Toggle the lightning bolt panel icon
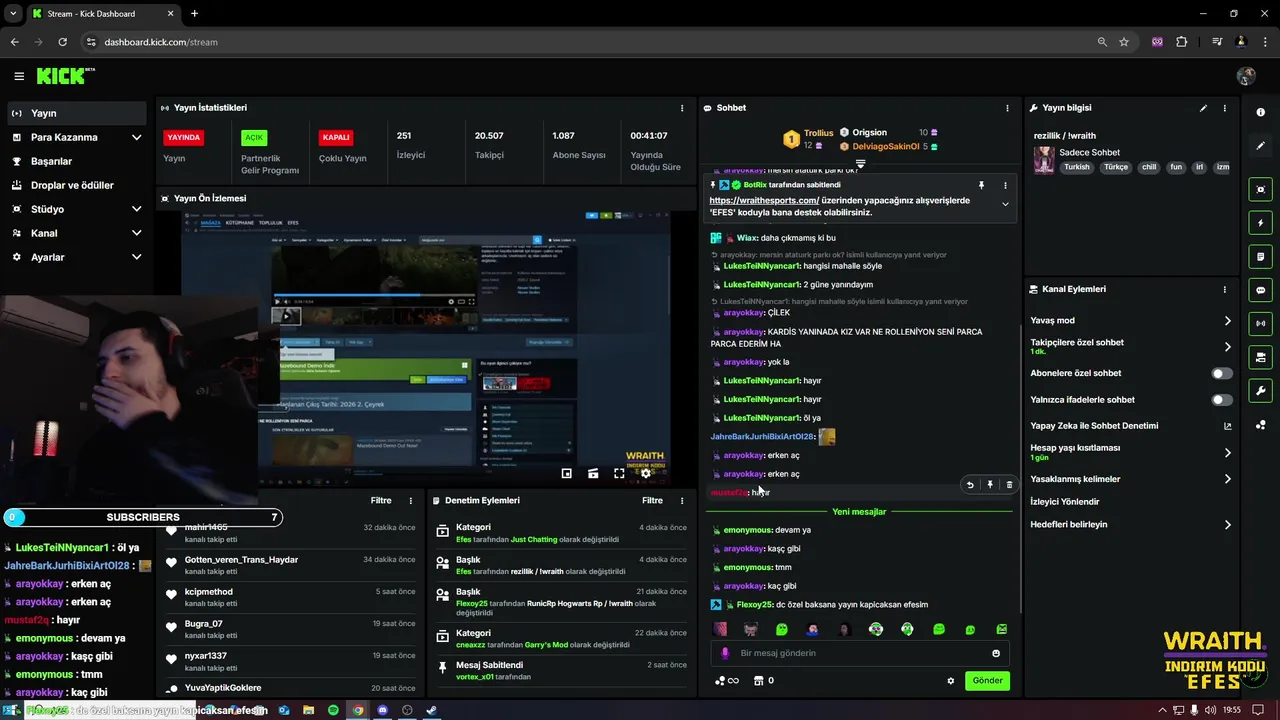This screenshot has width=1280, height=720. tap(1261, 223)
